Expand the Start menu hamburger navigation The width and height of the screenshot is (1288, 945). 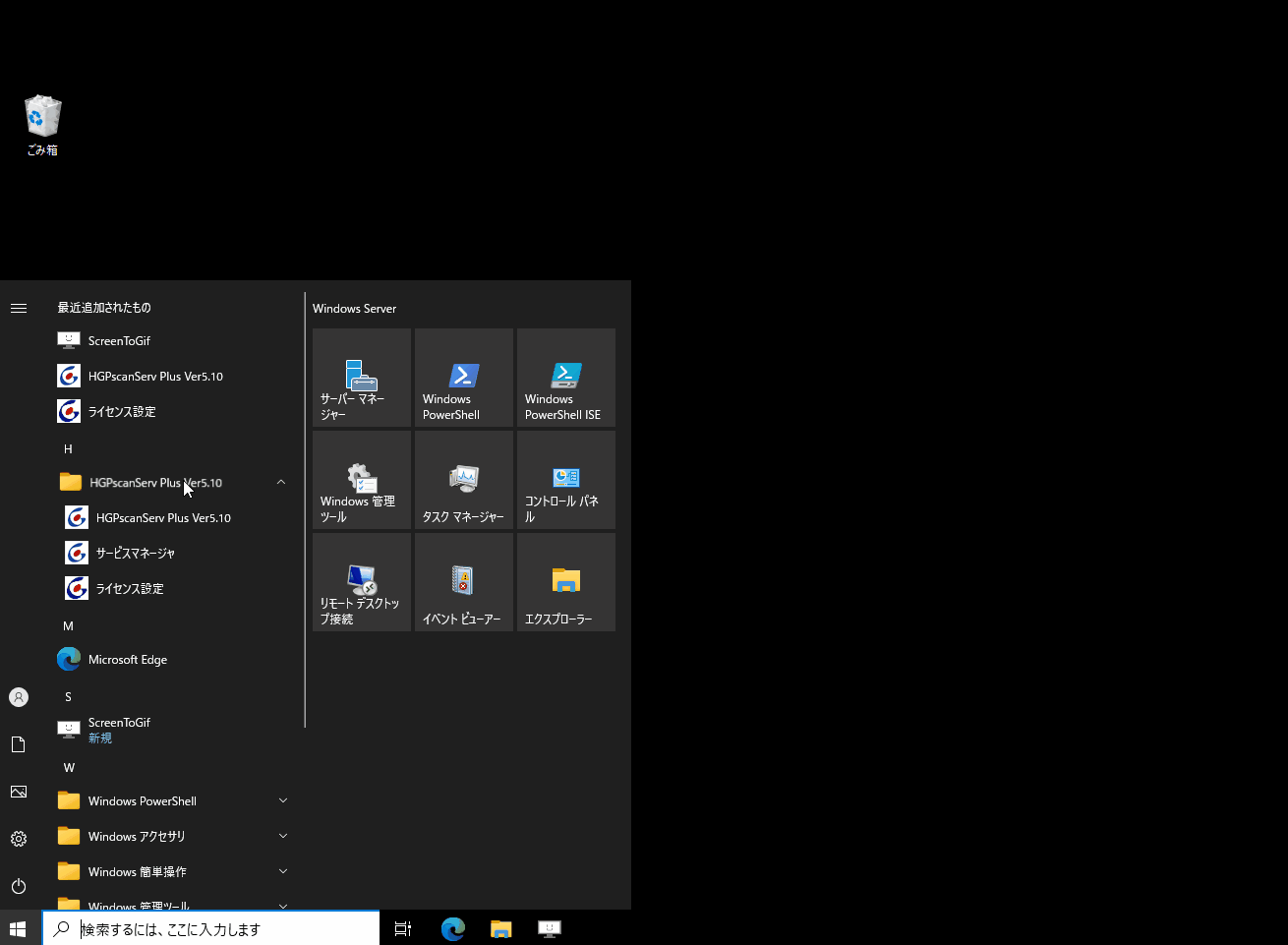click(19, 308)
